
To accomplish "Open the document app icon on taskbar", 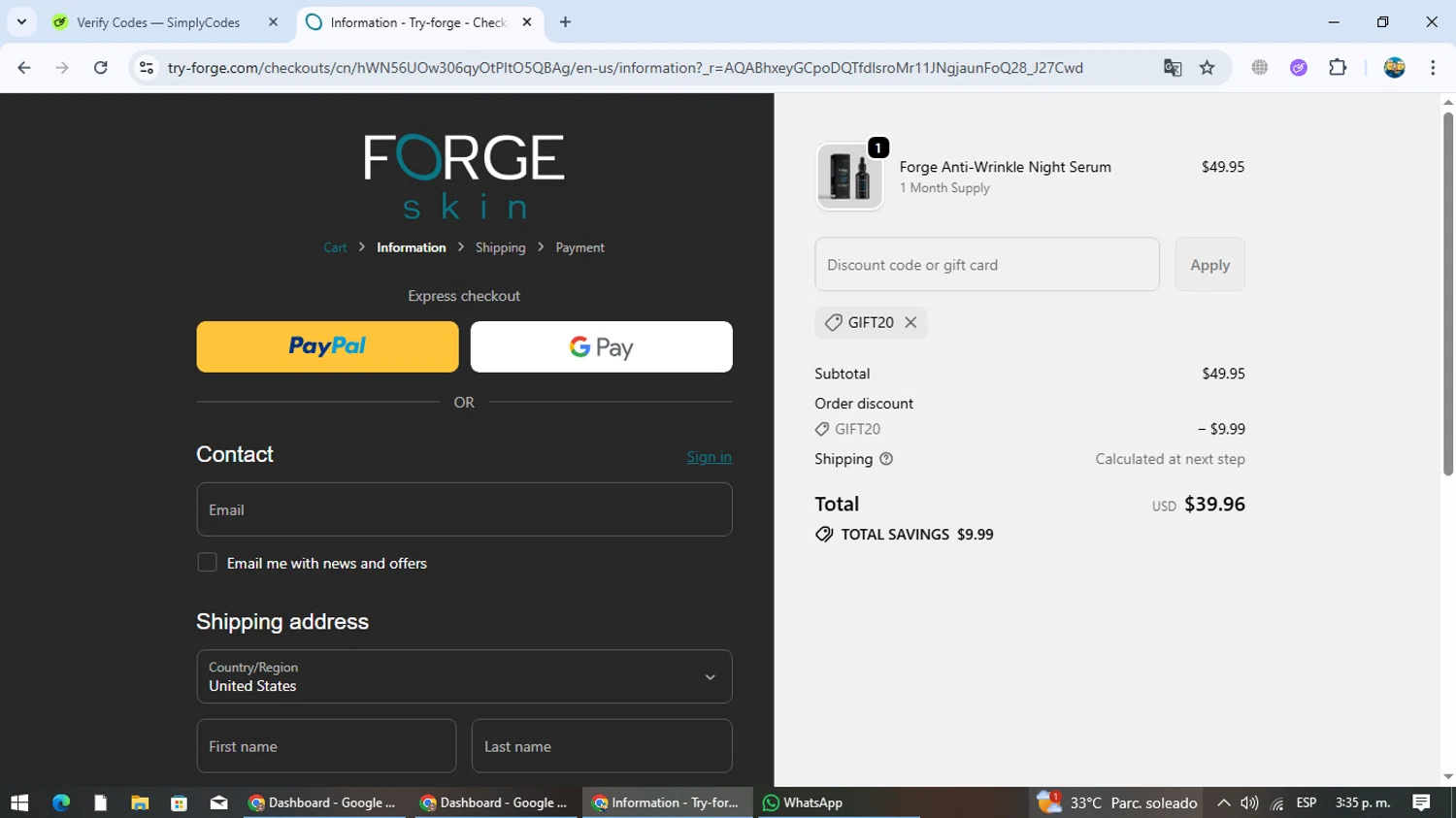I will tap(100, 802).
